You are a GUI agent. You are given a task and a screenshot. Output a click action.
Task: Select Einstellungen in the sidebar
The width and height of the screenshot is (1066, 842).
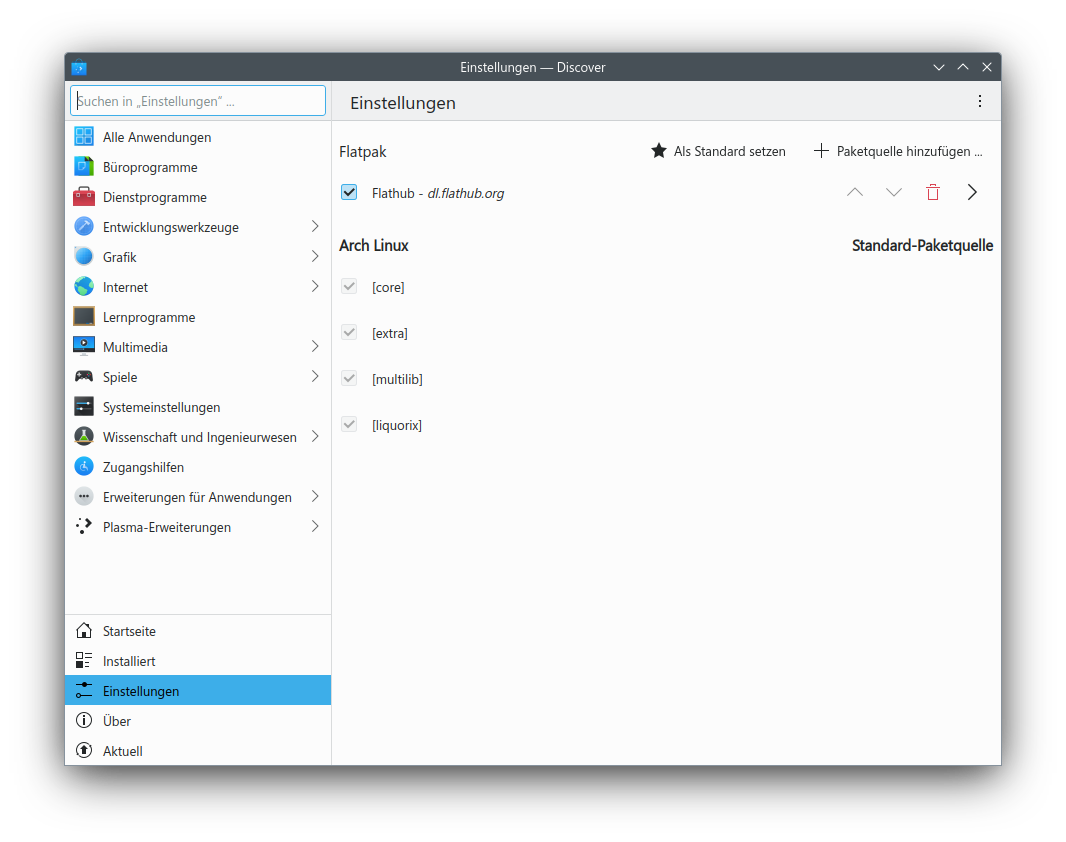click(x=198, y=690)
